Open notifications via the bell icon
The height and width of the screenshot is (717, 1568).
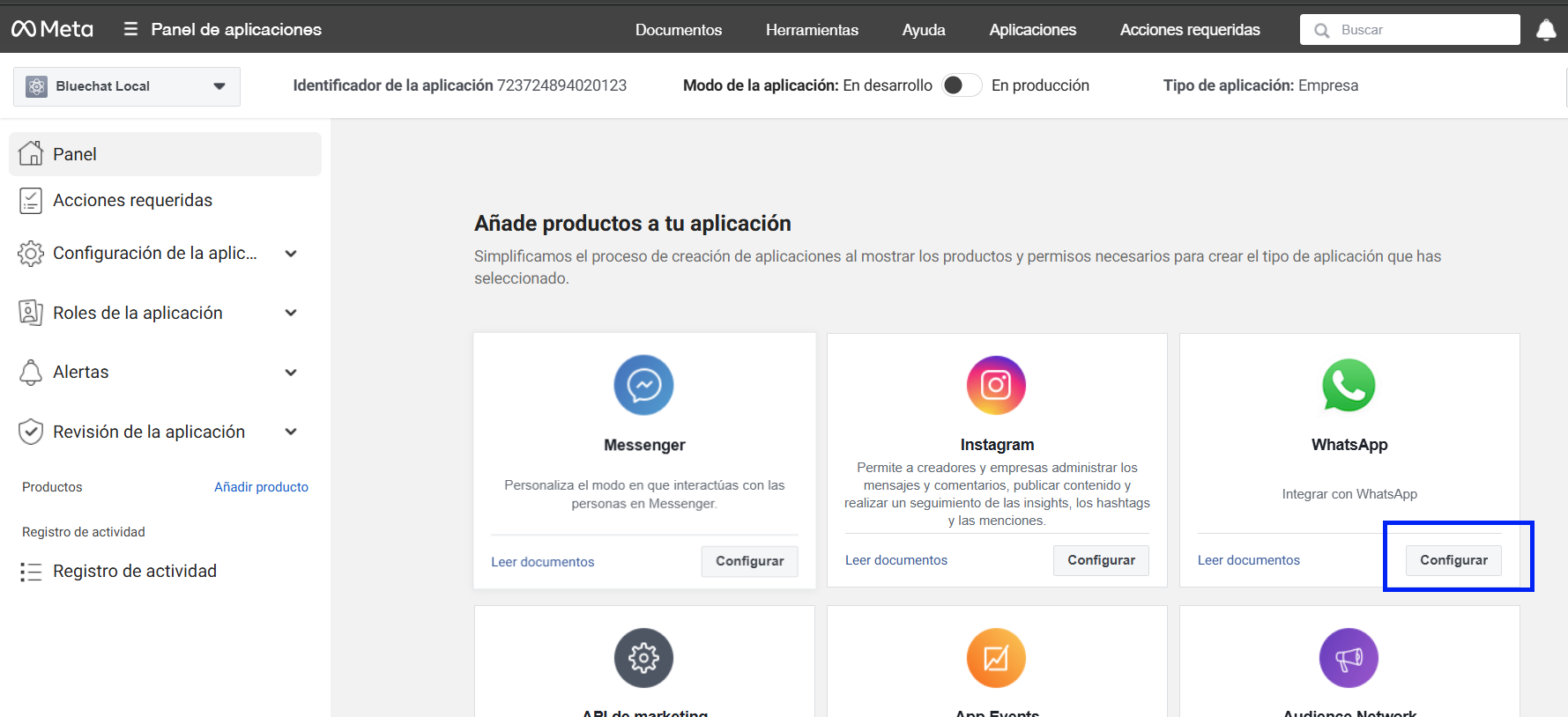(x=1546, y=30)
